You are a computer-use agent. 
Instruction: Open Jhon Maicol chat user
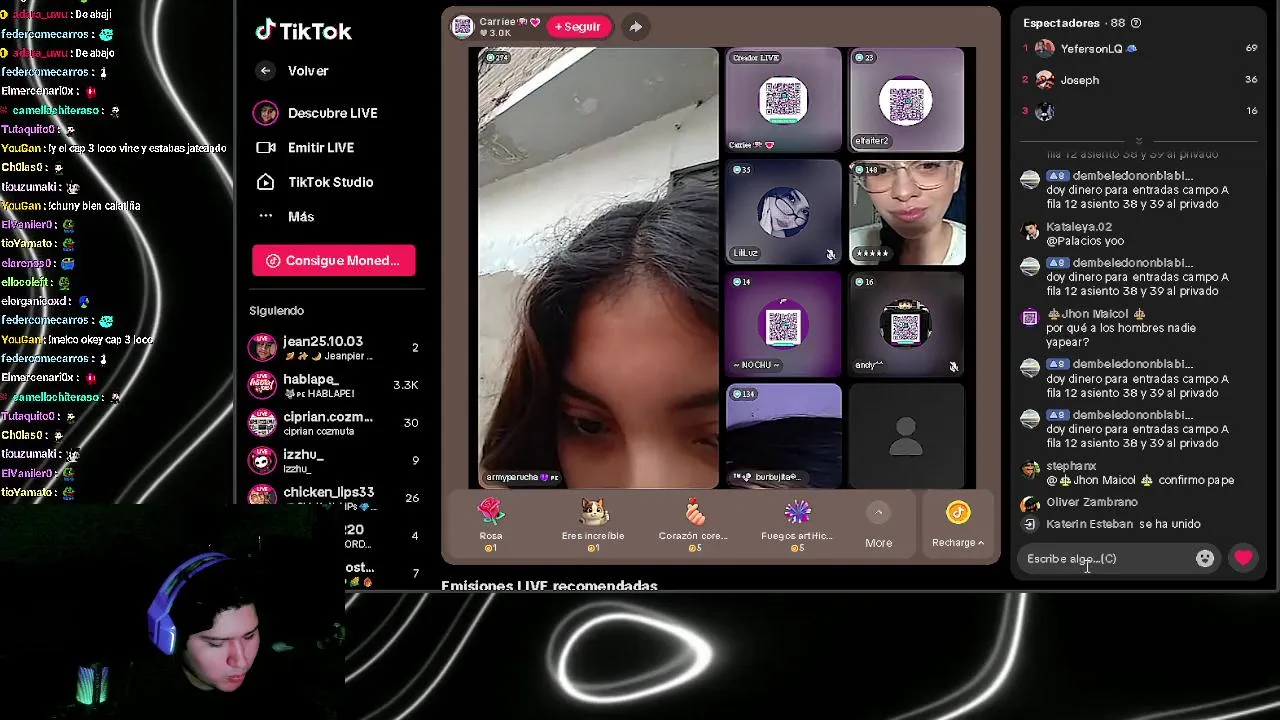pyautogui.click(x=1096, y=314)
